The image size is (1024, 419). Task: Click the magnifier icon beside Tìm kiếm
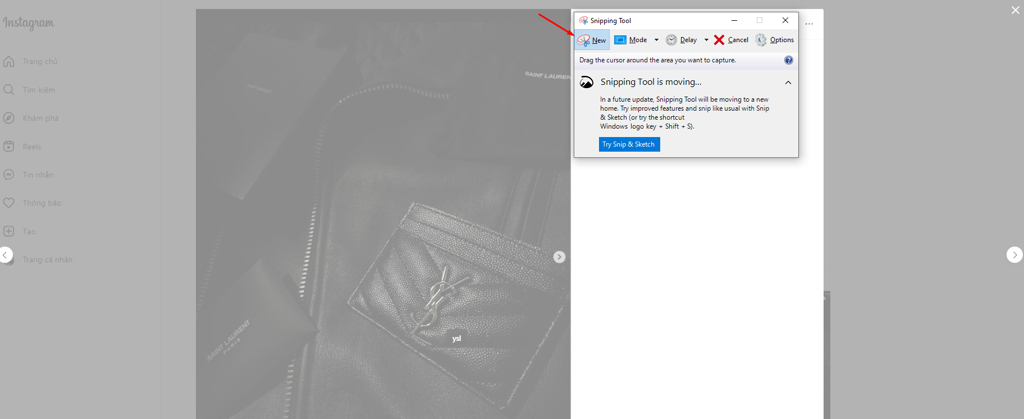pyautogui.click(x=8, y=89)
